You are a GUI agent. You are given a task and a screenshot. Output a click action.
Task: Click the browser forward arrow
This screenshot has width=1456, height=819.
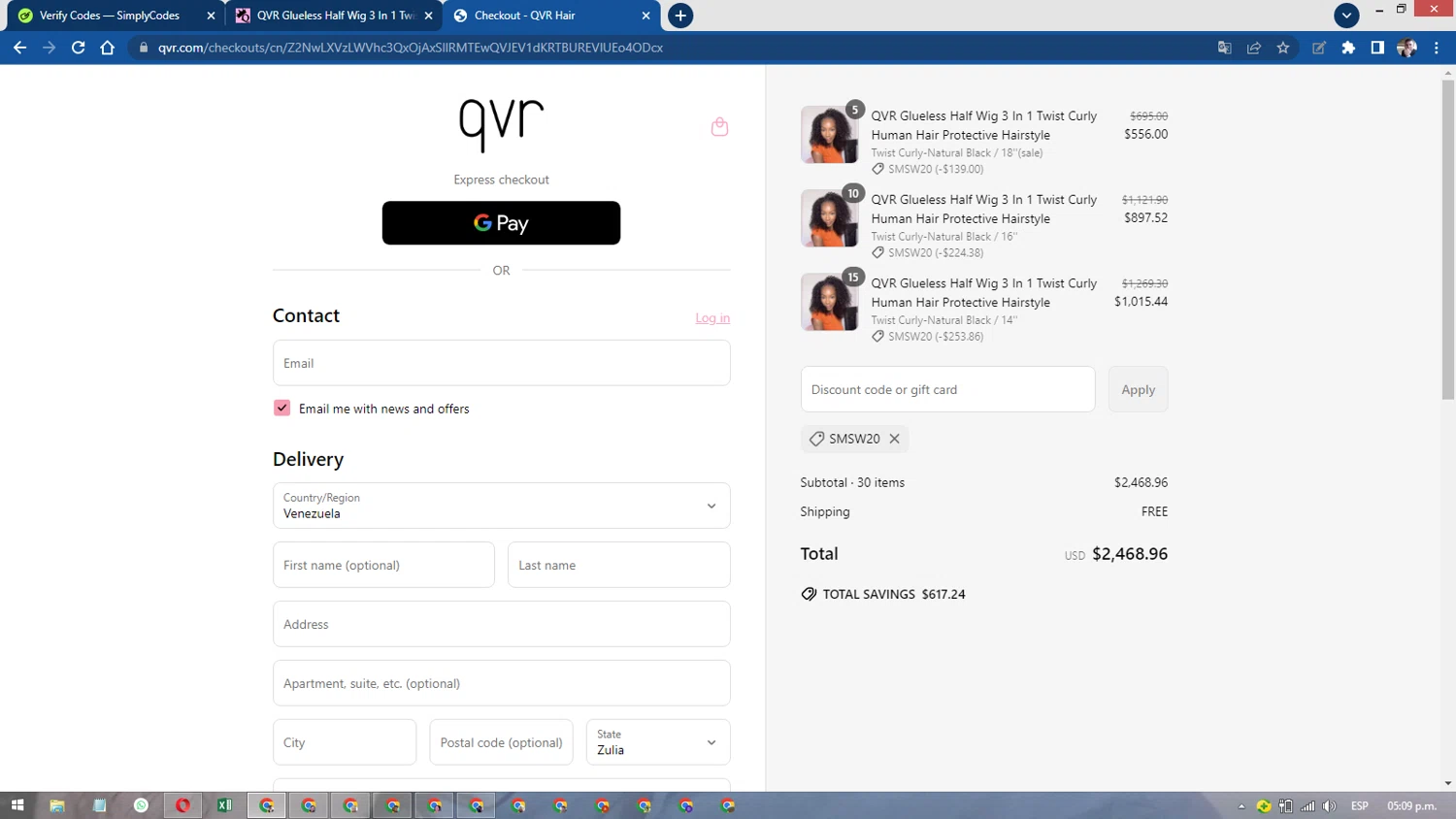pos(49,48)
